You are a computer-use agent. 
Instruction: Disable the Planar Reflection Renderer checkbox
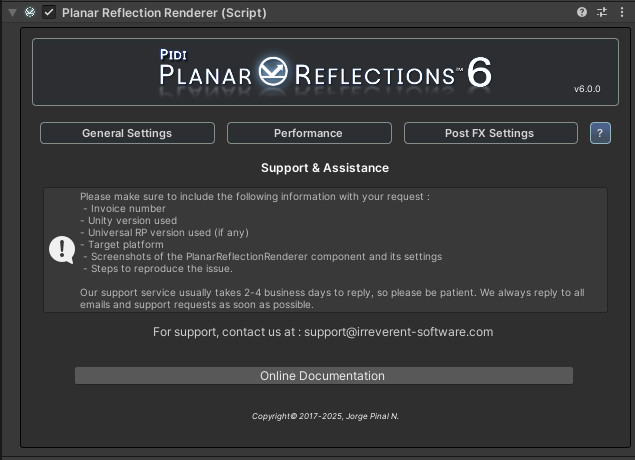[x=49, y=13]
